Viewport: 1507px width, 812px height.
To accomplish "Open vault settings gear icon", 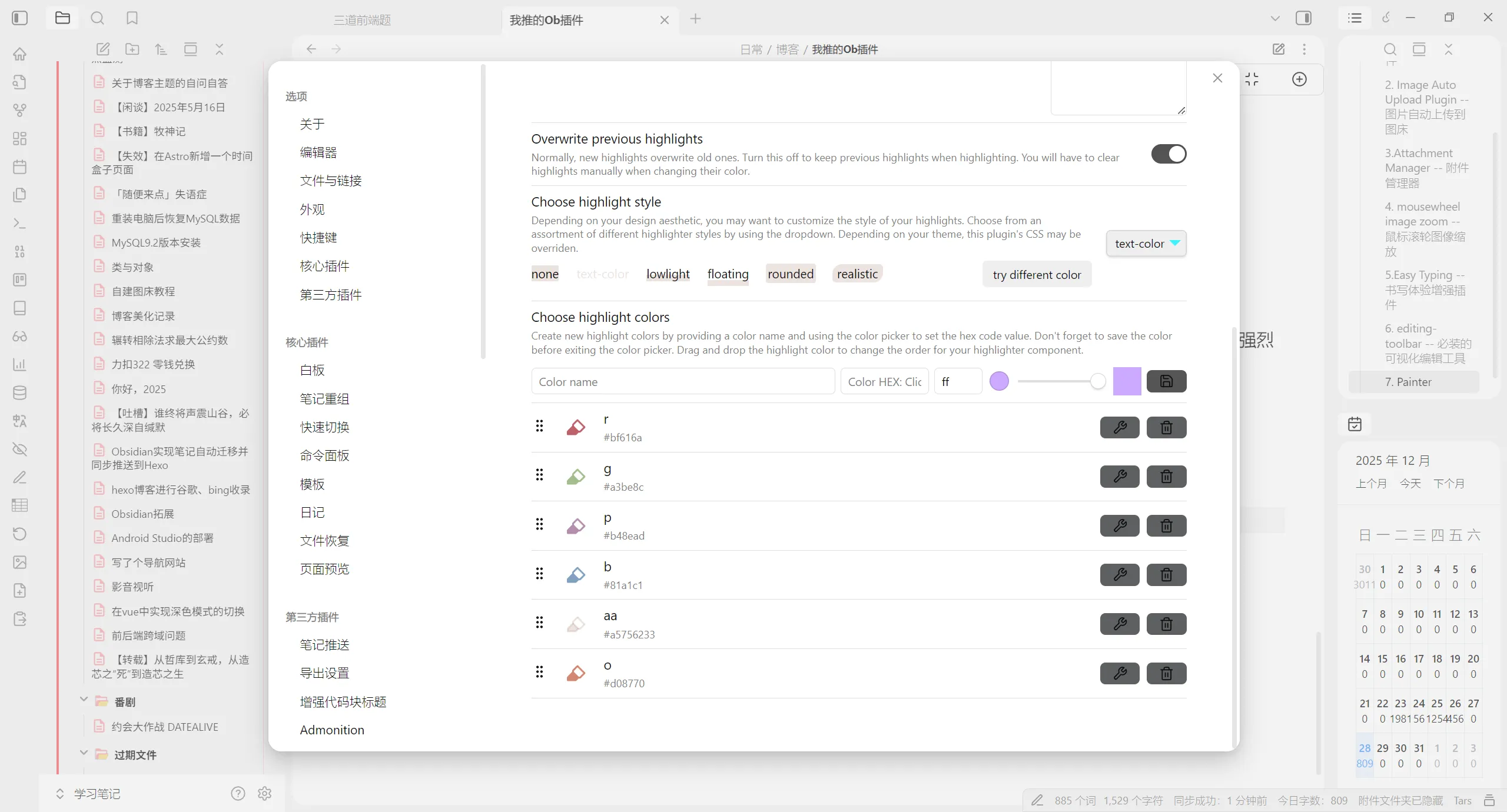I will pos(264,793).
